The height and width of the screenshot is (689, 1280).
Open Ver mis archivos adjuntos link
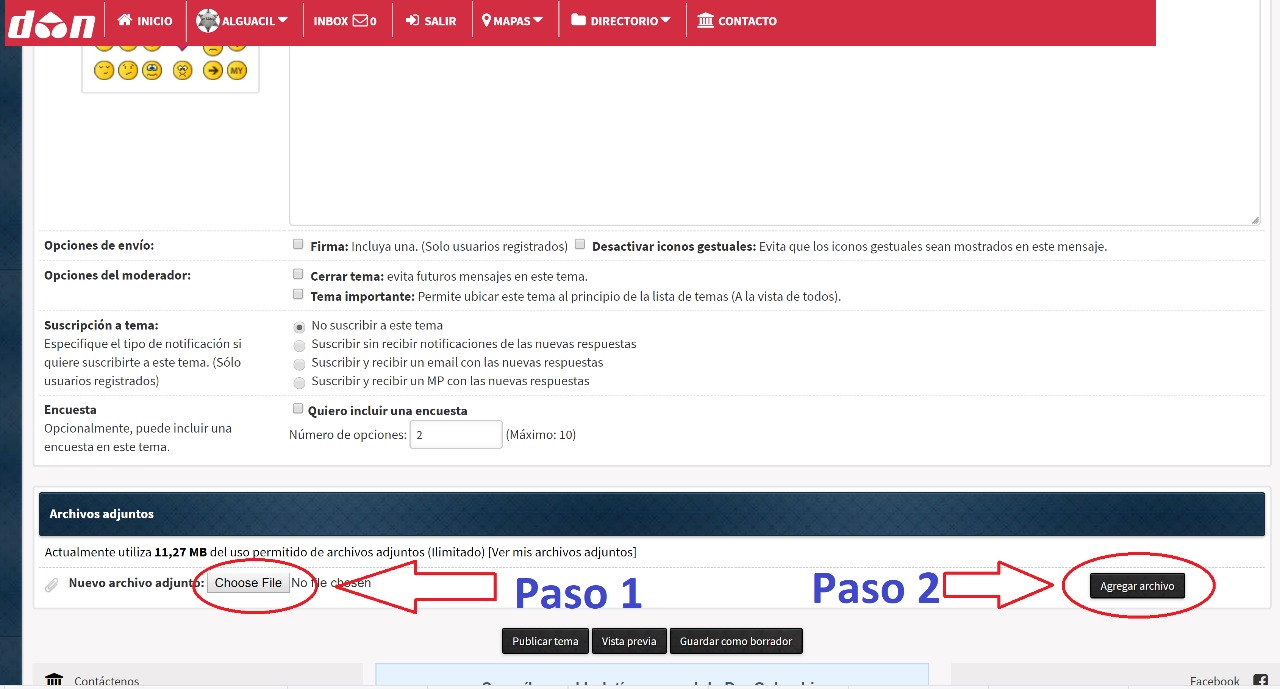point(562,552)
